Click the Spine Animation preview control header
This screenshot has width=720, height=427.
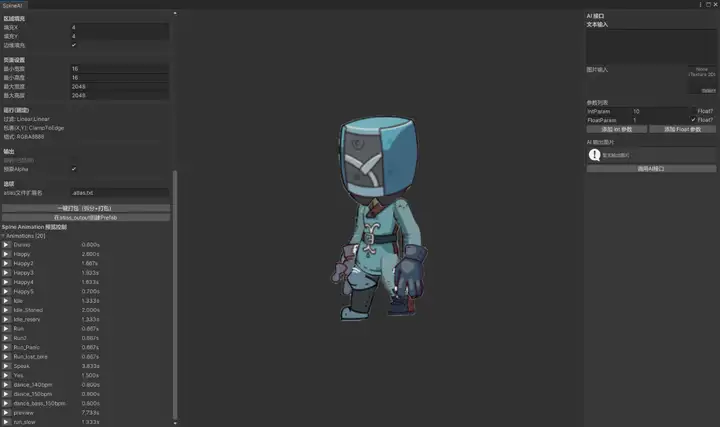click(x=34, y=227)
